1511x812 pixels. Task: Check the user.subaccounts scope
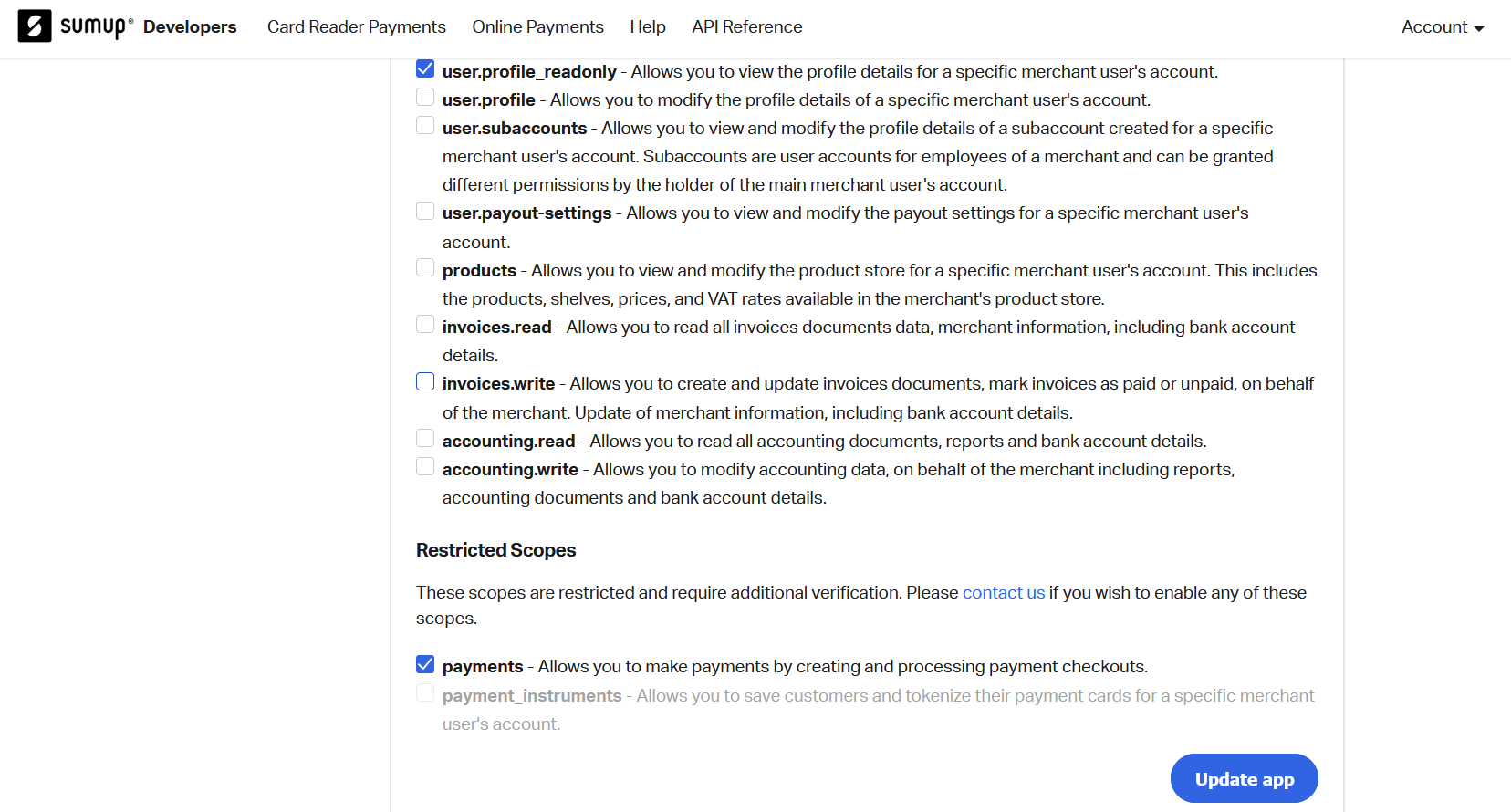pos(425,125)
